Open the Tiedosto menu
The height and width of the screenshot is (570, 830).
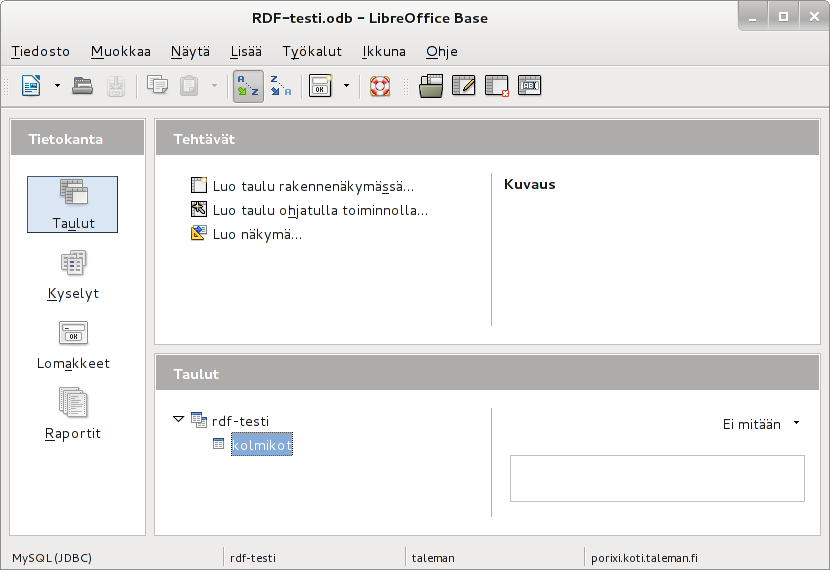point(41,51)
